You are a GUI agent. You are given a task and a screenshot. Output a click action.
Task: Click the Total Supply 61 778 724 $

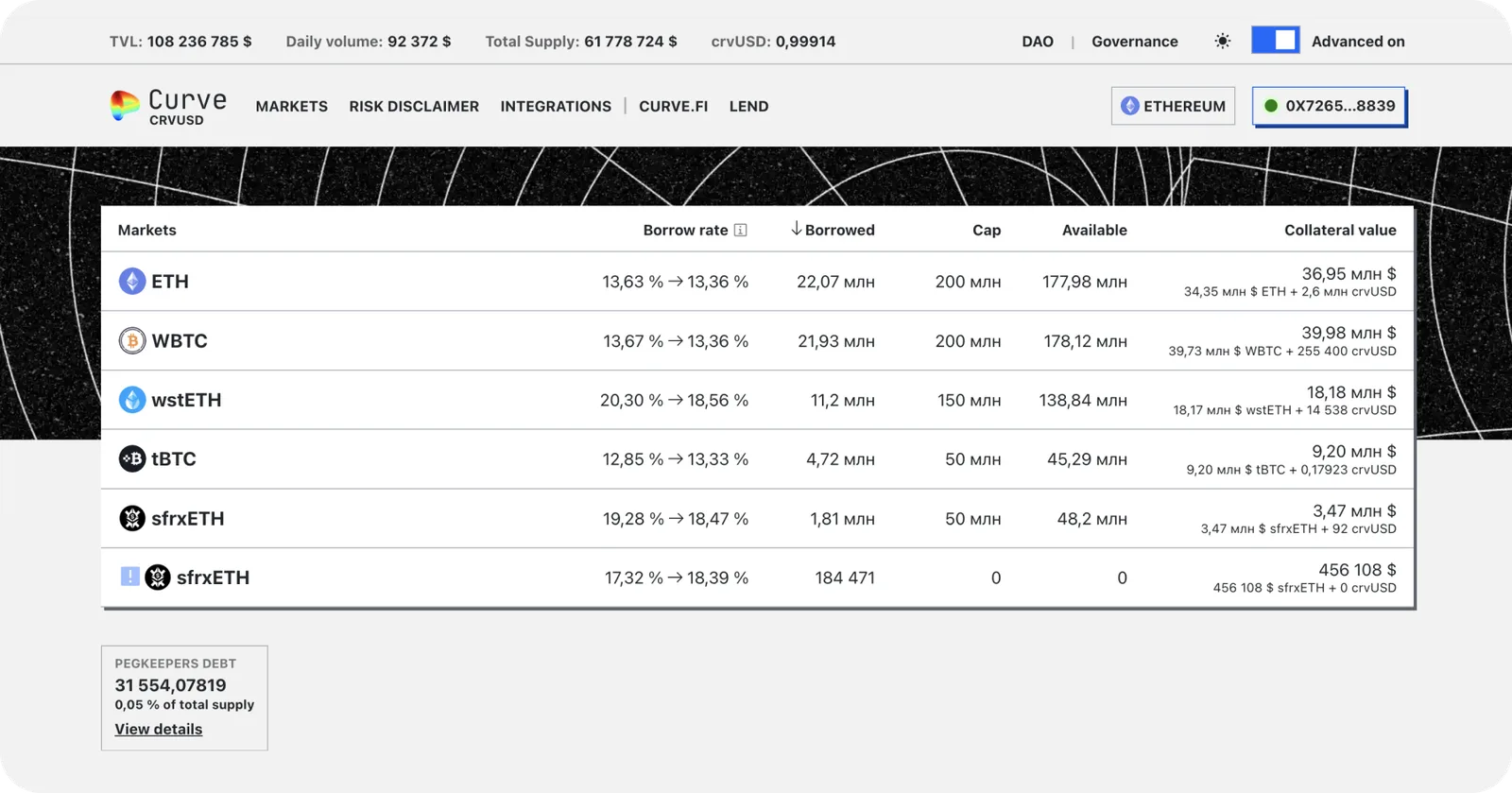[x=630, y=42]
